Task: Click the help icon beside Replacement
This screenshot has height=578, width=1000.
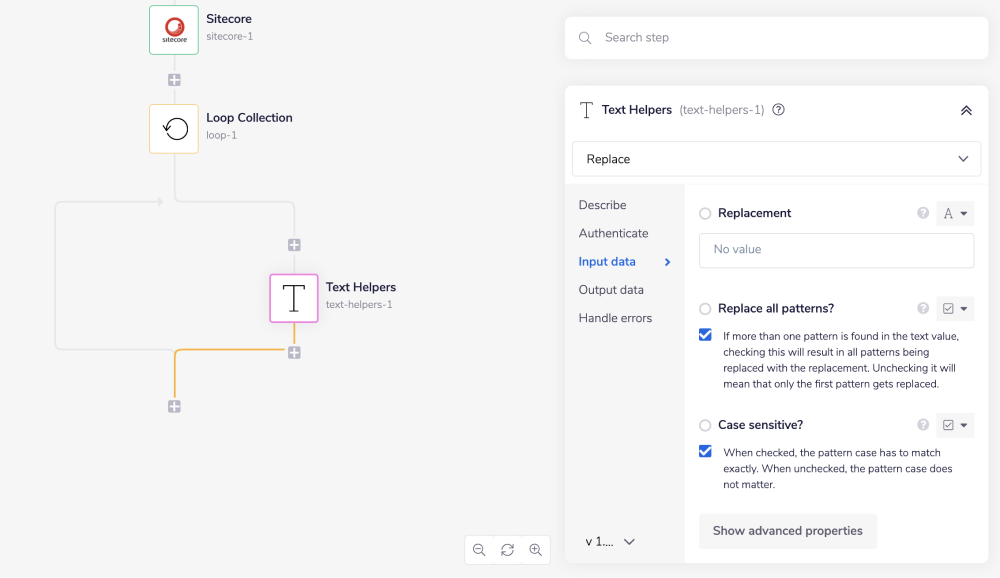Action: [923, 213]
